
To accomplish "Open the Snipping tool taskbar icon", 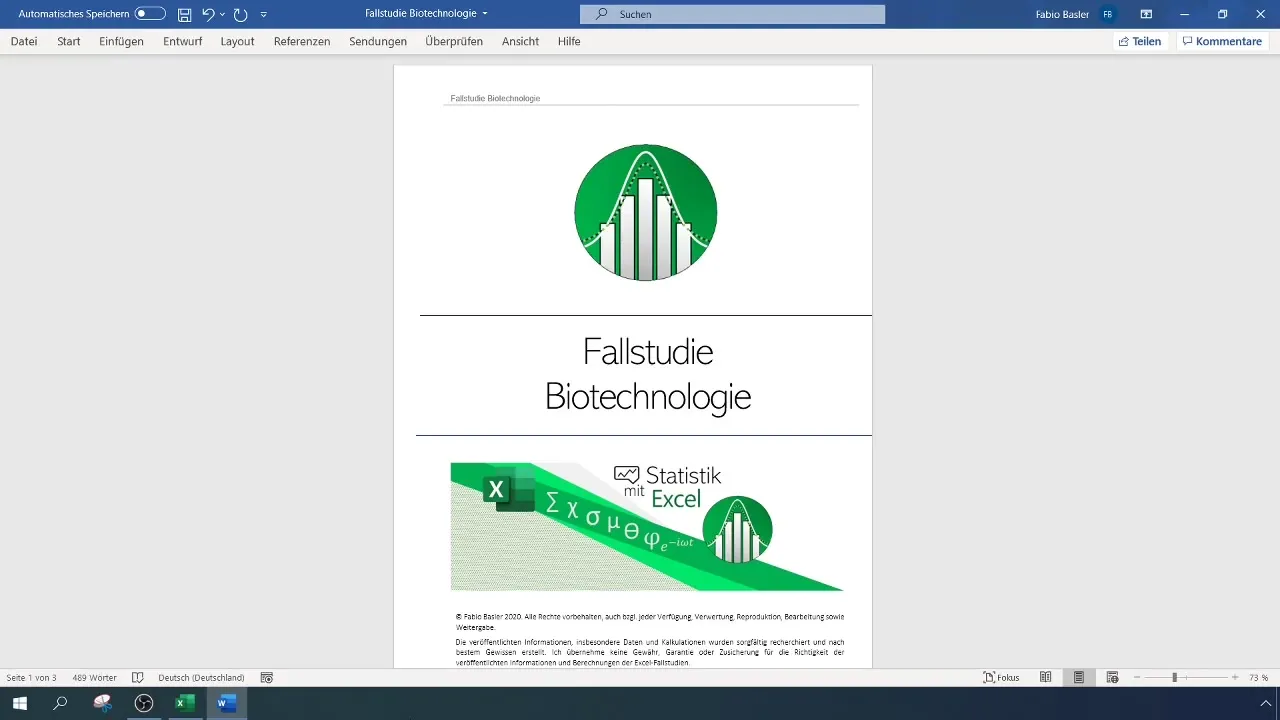I will tap(102, 703).
